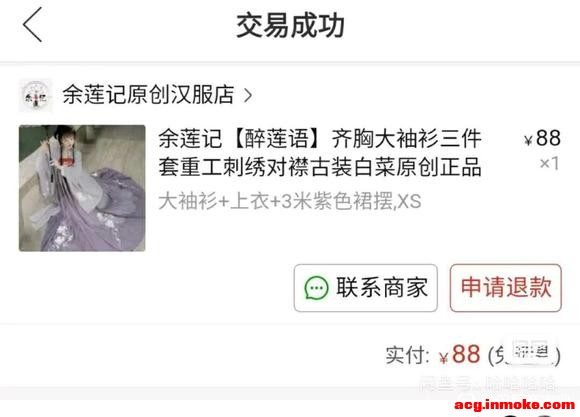Expand shop page via chevron after 汉服店

point(248,95)
